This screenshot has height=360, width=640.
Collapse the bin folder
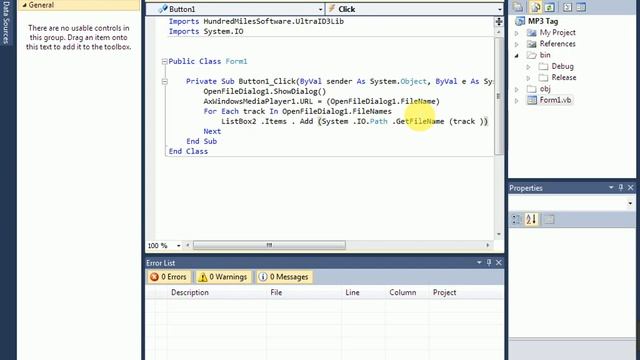click(517, 55)
